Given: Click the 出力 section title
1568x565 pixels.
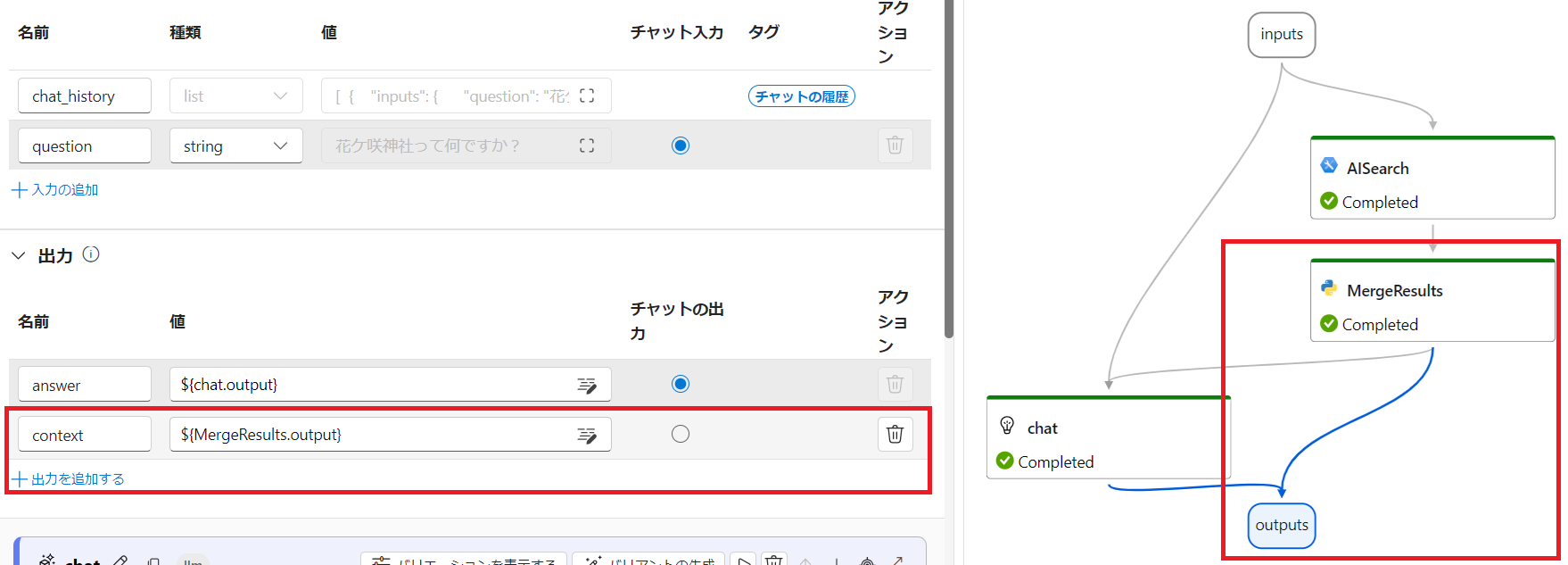Looking at the screenshot, I should coord(55,256).
